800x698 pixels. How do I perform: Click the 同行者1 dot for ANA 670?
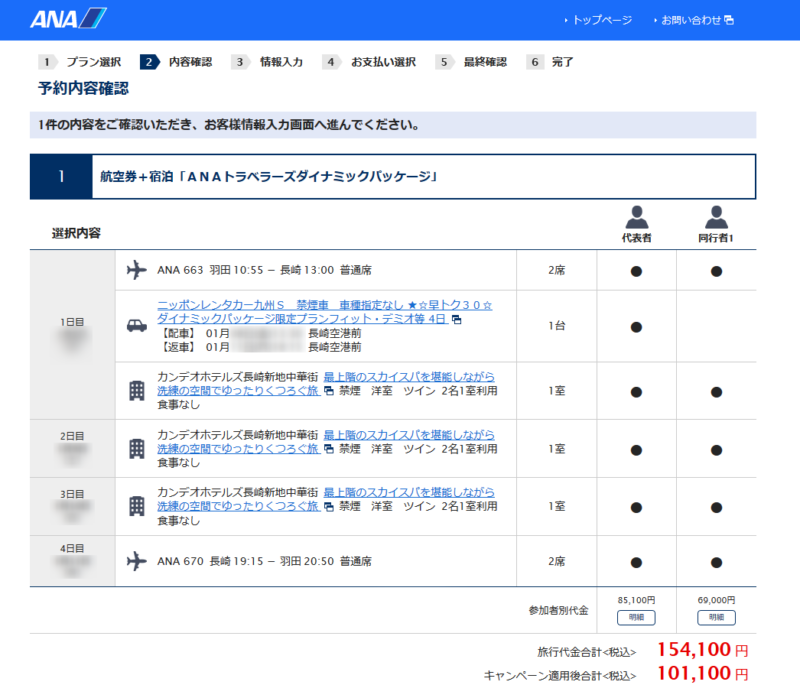pos(716,563)
